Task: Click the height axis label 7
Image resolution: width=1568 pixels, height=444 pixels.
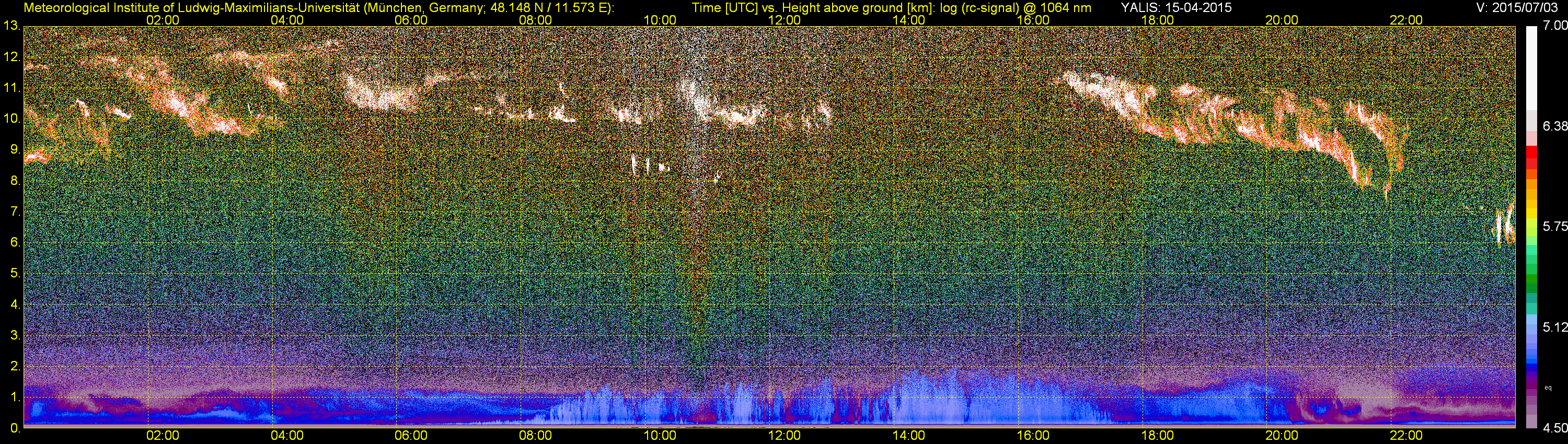Action: click(x=15, y=212)
